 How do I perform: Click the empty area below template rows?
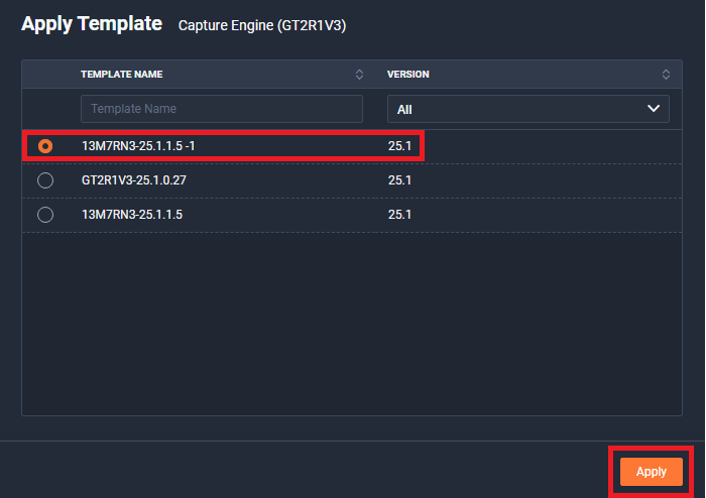tap(352, 323)
